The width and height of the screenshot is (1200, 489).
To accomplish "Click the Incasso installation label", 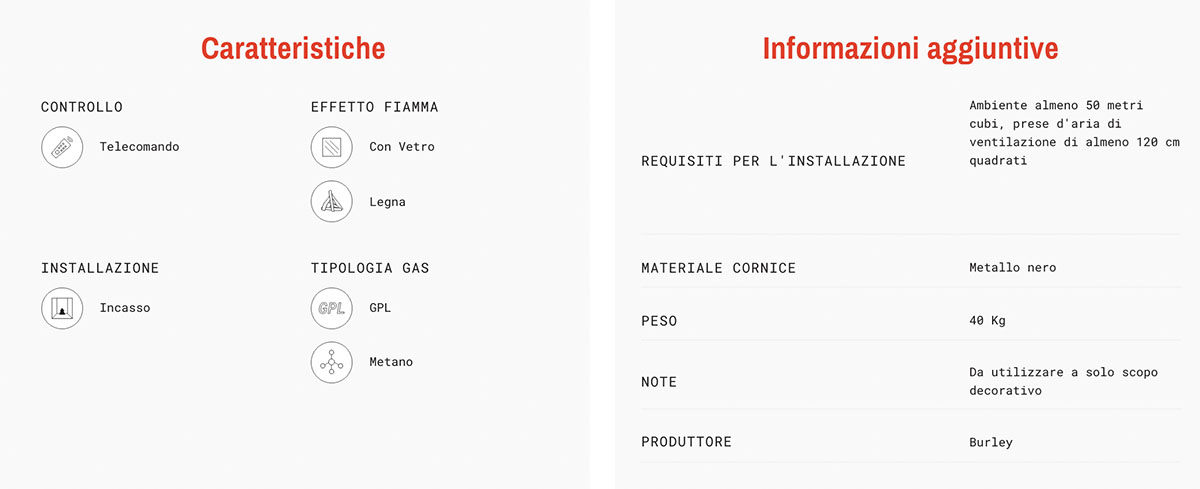I will (x=125, y=308).
